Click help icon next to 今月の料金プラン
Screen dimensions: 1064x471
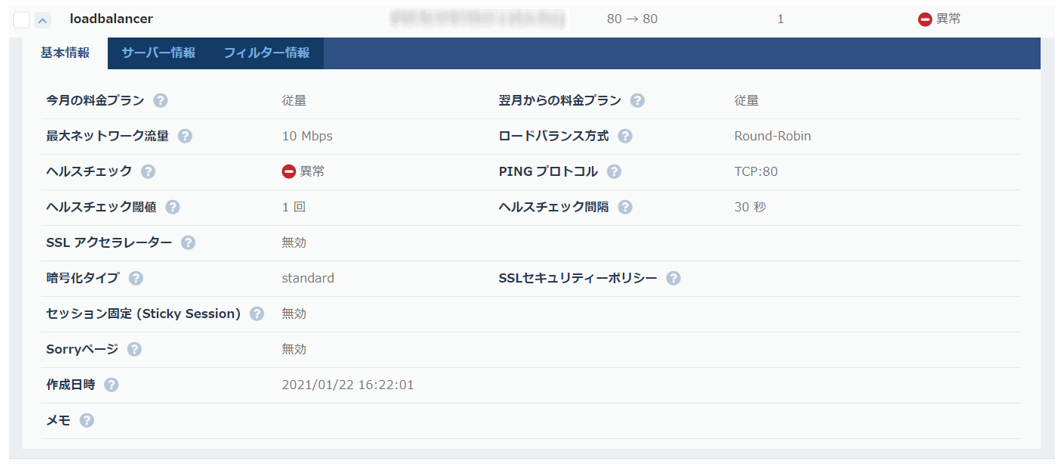point(160,101)
